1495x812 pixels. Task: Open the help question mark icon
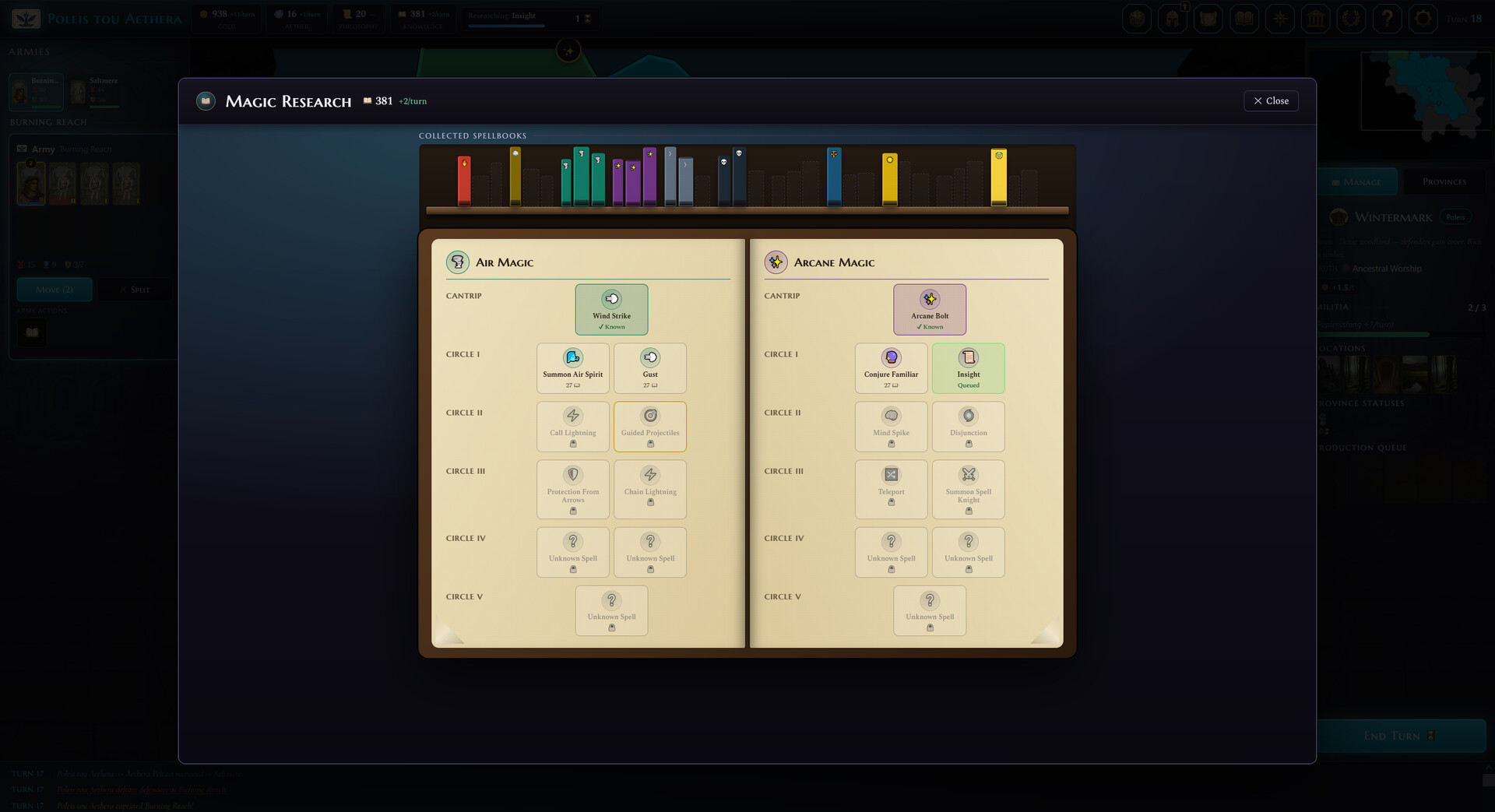click(x=1387, y=19)
